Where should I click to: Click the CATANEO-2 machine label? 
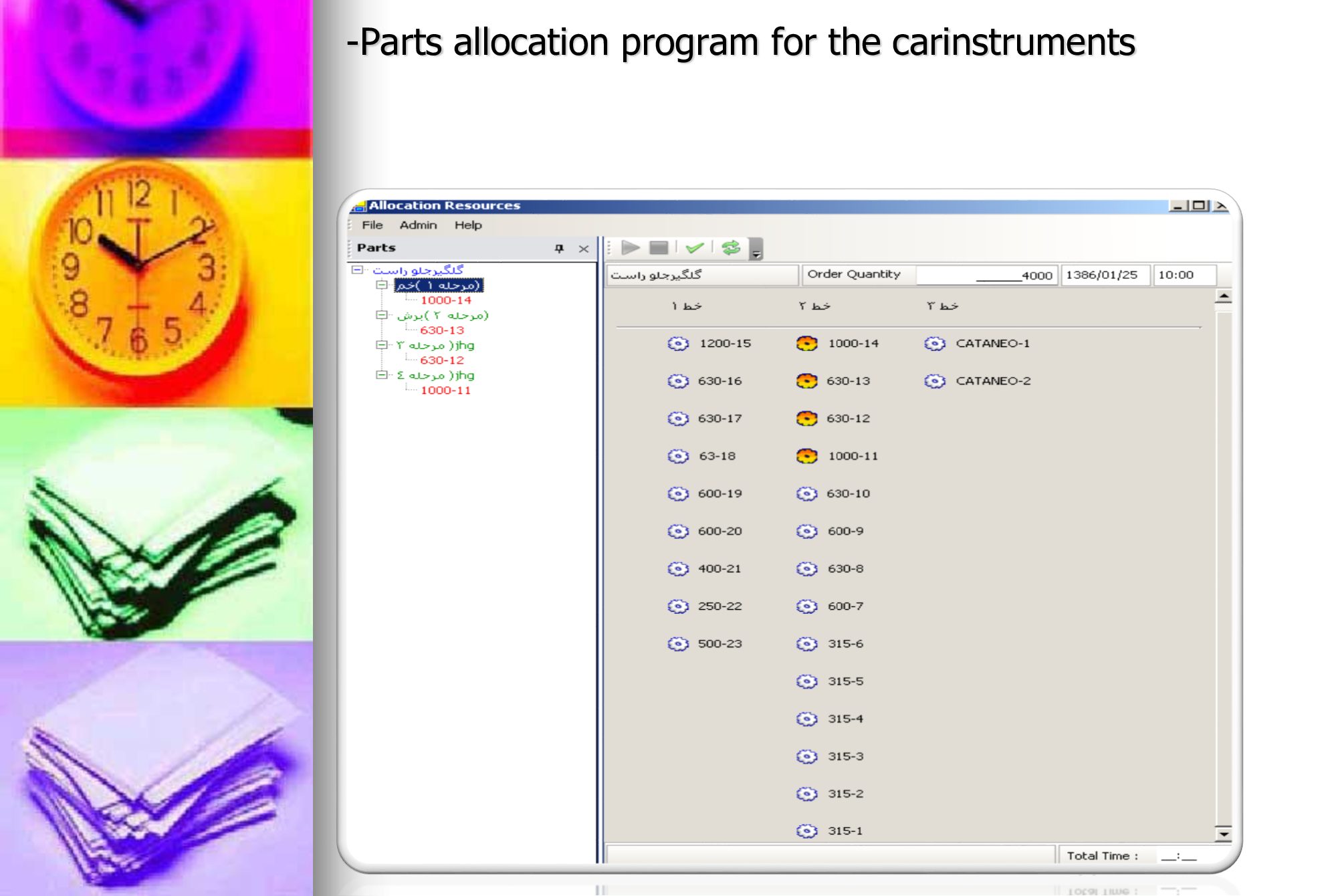[993, 381]
